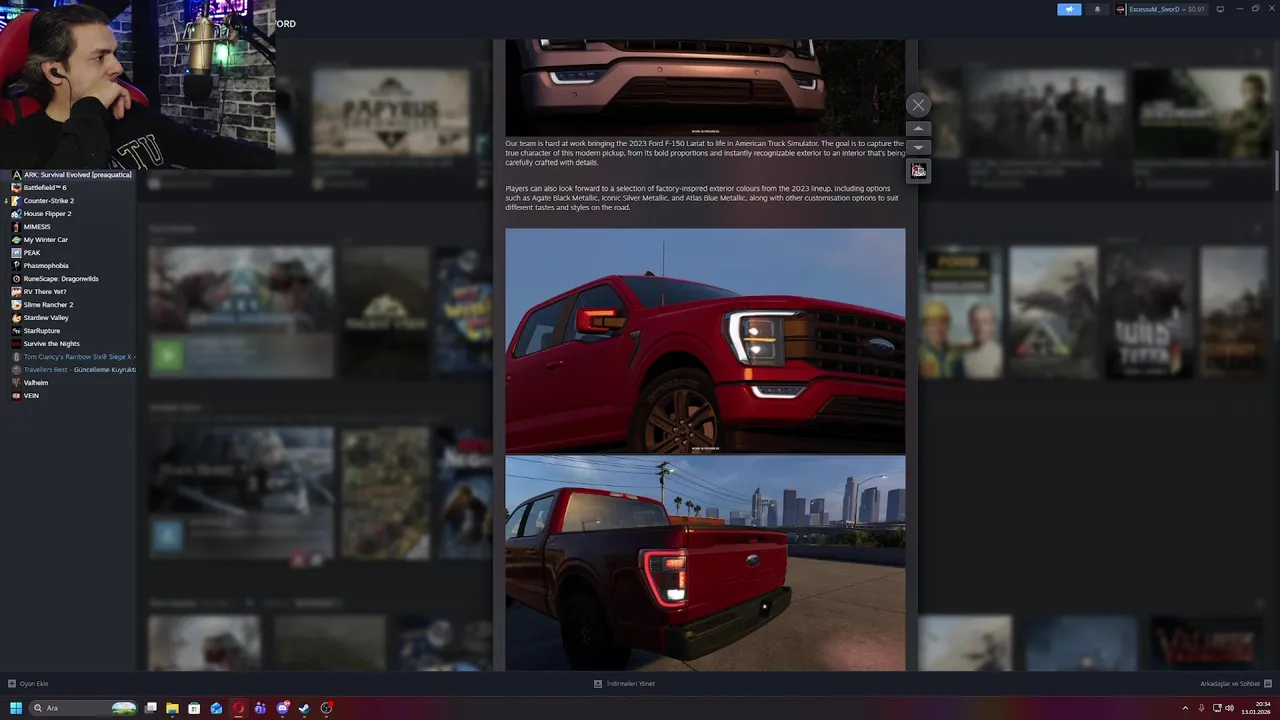Viewport: 1280px width, 720px height.
Task: Click the Stardew Valley chicken icon
Action: pos(16,317)
